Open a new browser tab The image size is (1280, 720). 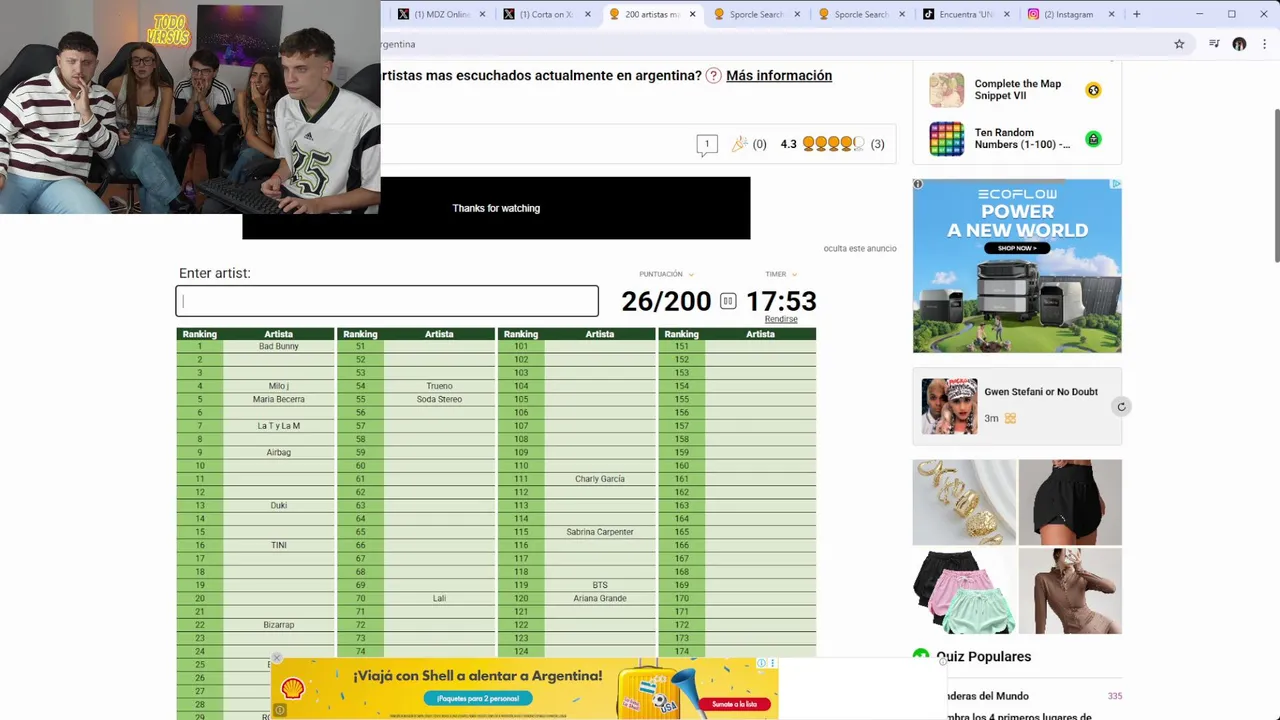(1136, 14)
